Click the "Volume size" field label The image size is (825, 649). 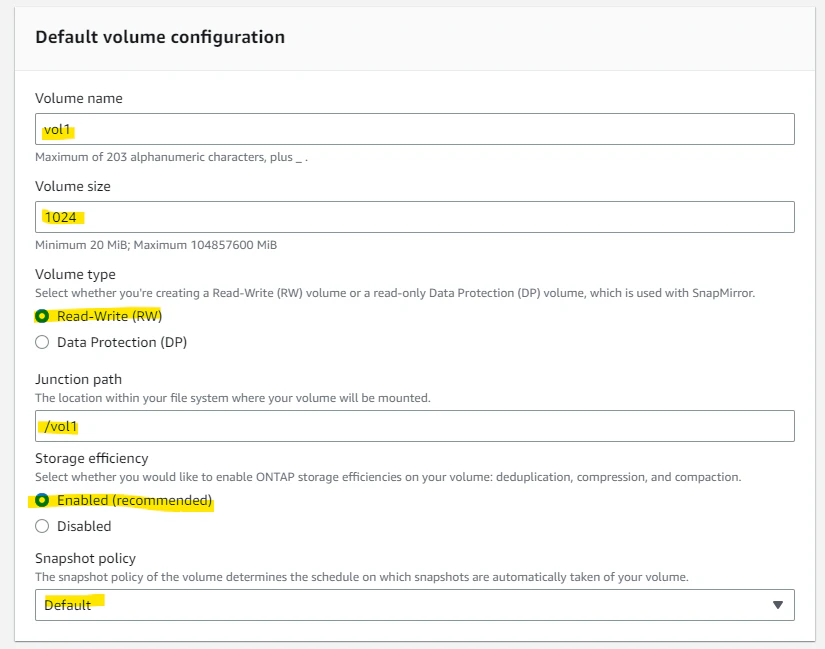pos(73,186)
